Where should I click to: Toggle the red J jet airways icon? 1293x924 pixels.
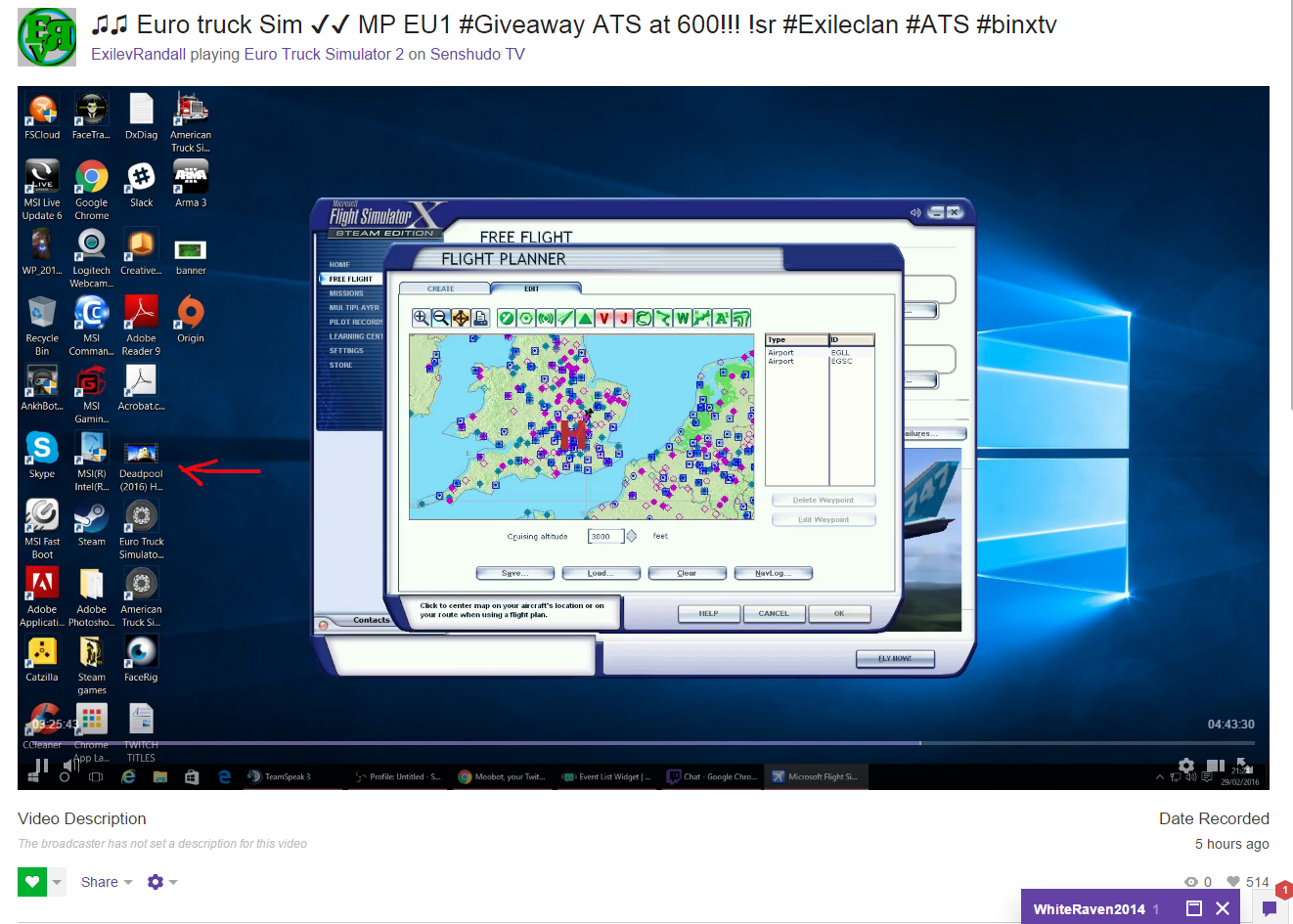(x=624, y=318)
